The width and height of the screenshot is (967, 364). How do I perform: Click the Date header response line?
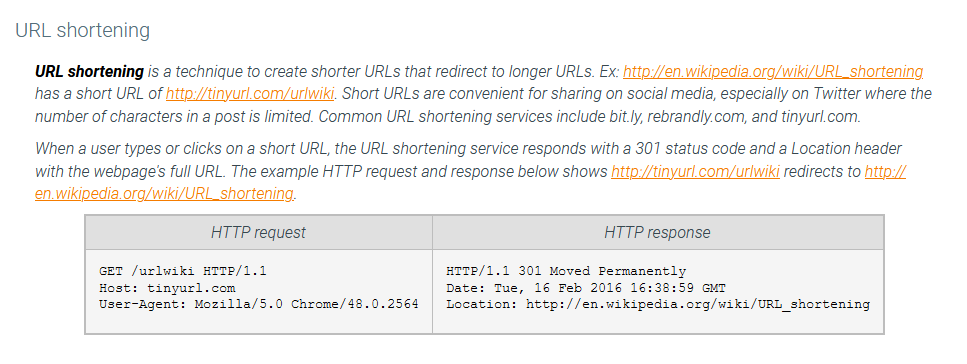tap(586, 287)
